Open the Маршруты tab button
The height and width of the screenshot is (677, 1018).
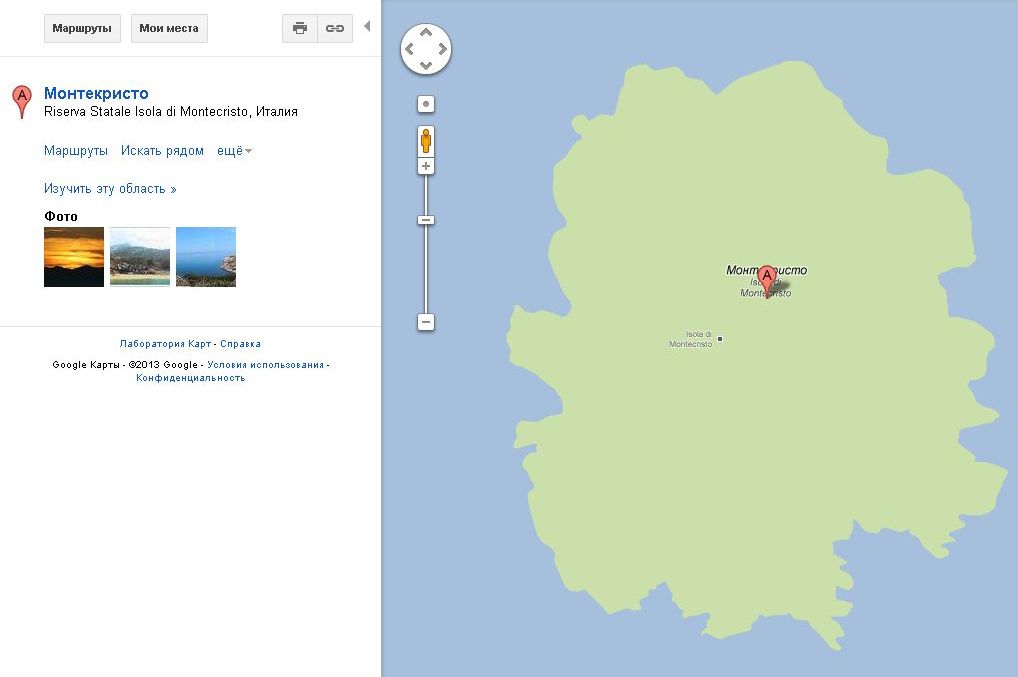82,29
